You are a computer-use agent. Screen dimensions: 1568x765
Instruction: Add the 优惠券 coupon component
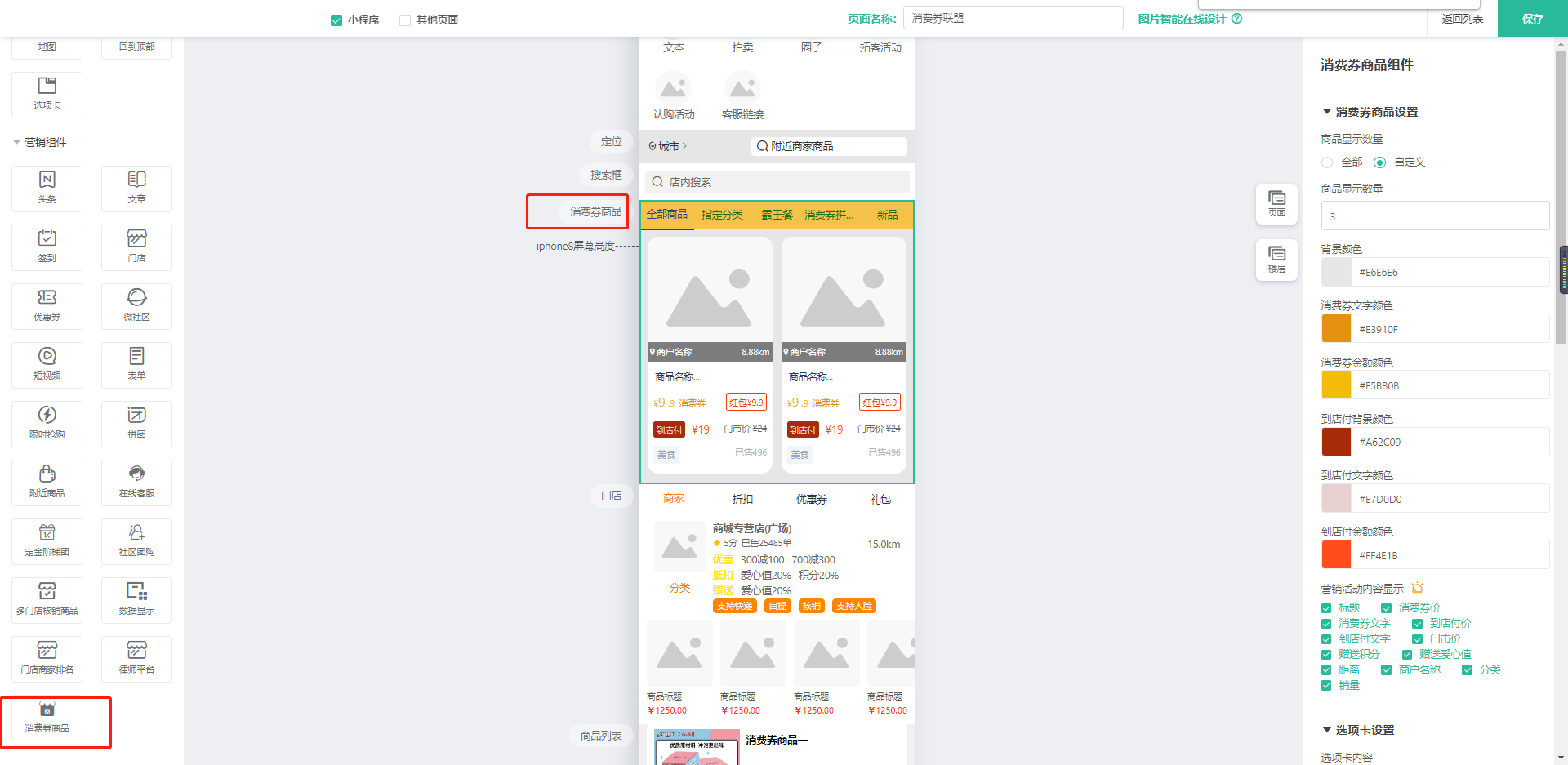click(x=47, y=306)
